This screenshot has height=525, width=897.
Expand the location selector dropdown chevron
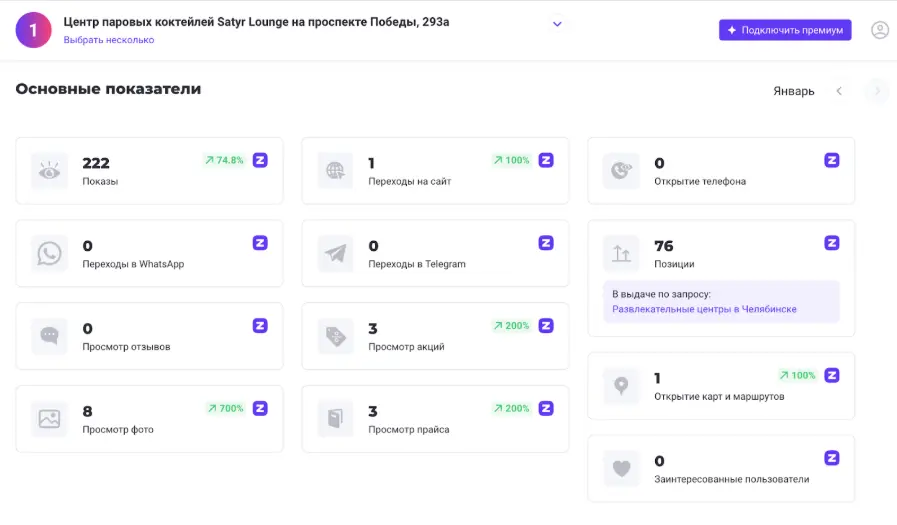click(x=558, y=24)
